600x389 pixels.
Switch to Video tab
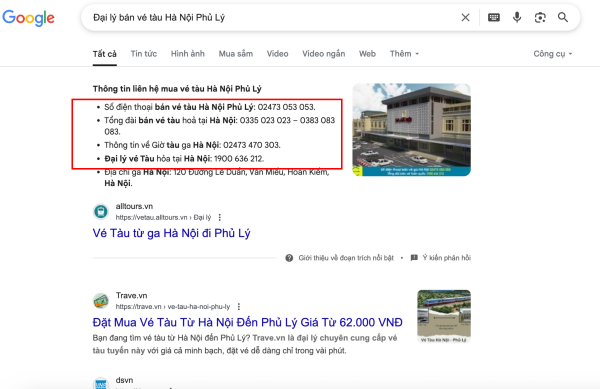[x=277, y=54]
